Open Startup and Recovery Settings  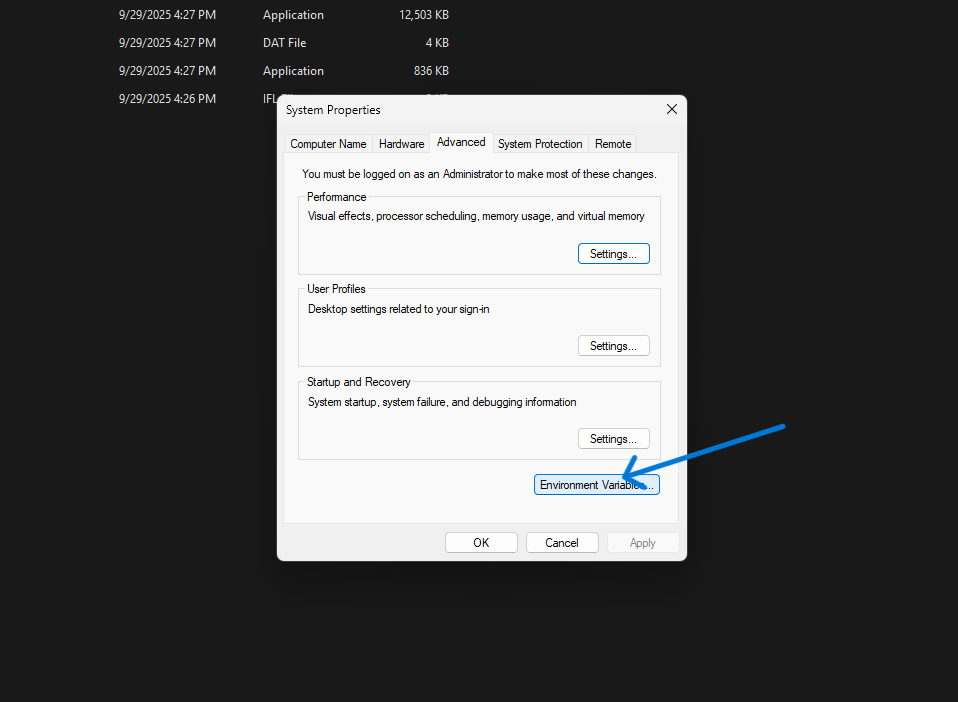613,439
